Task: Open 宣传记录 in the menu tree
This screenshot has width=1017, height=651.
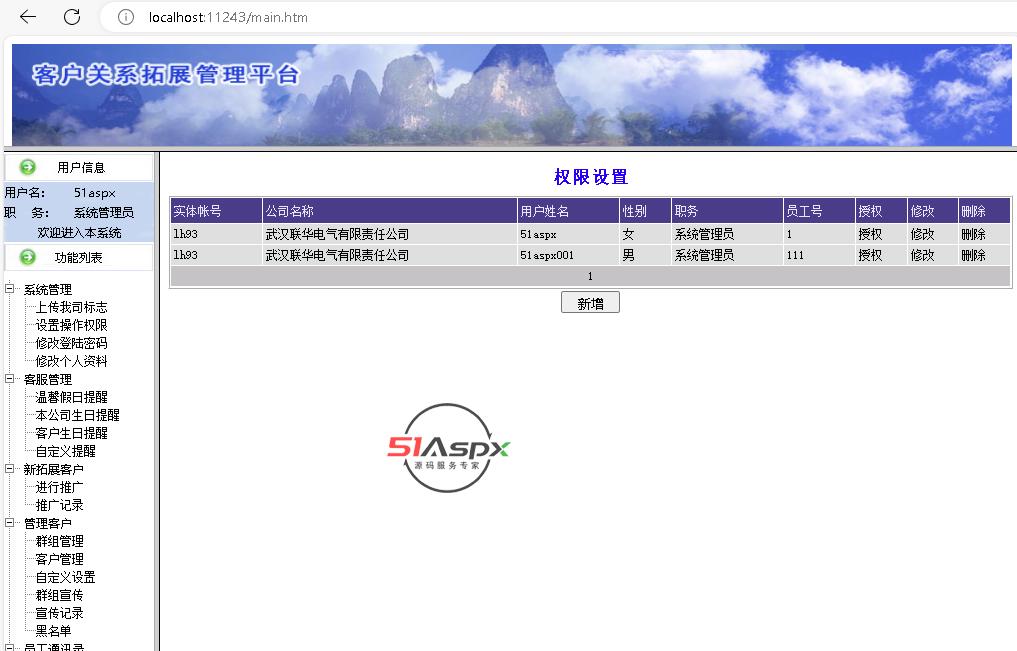Action: [x=59, y=613]
